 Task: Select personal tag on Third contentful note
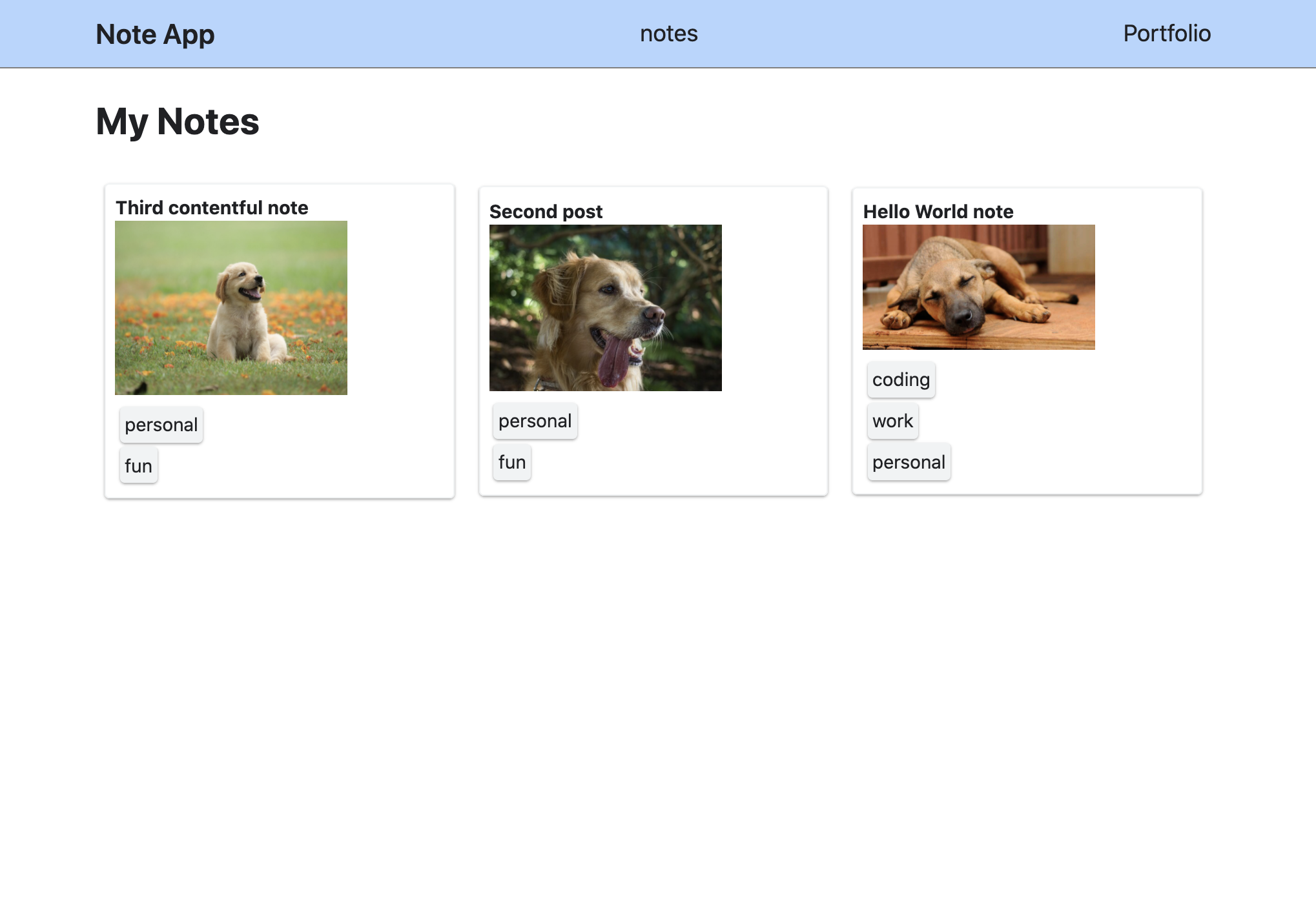point(161,425)
